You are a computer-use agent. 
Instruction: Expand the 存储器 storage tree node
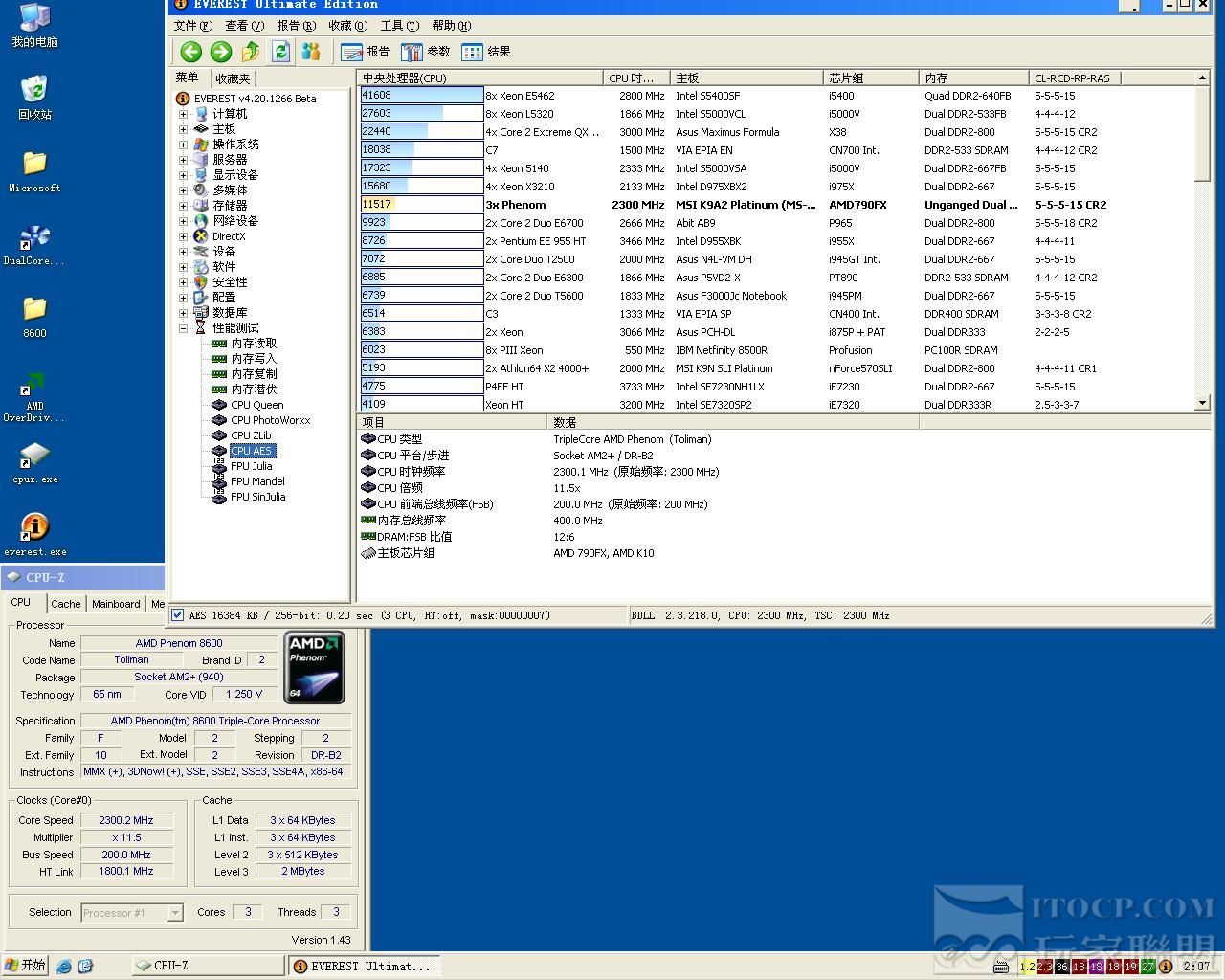tap(183, 206)
